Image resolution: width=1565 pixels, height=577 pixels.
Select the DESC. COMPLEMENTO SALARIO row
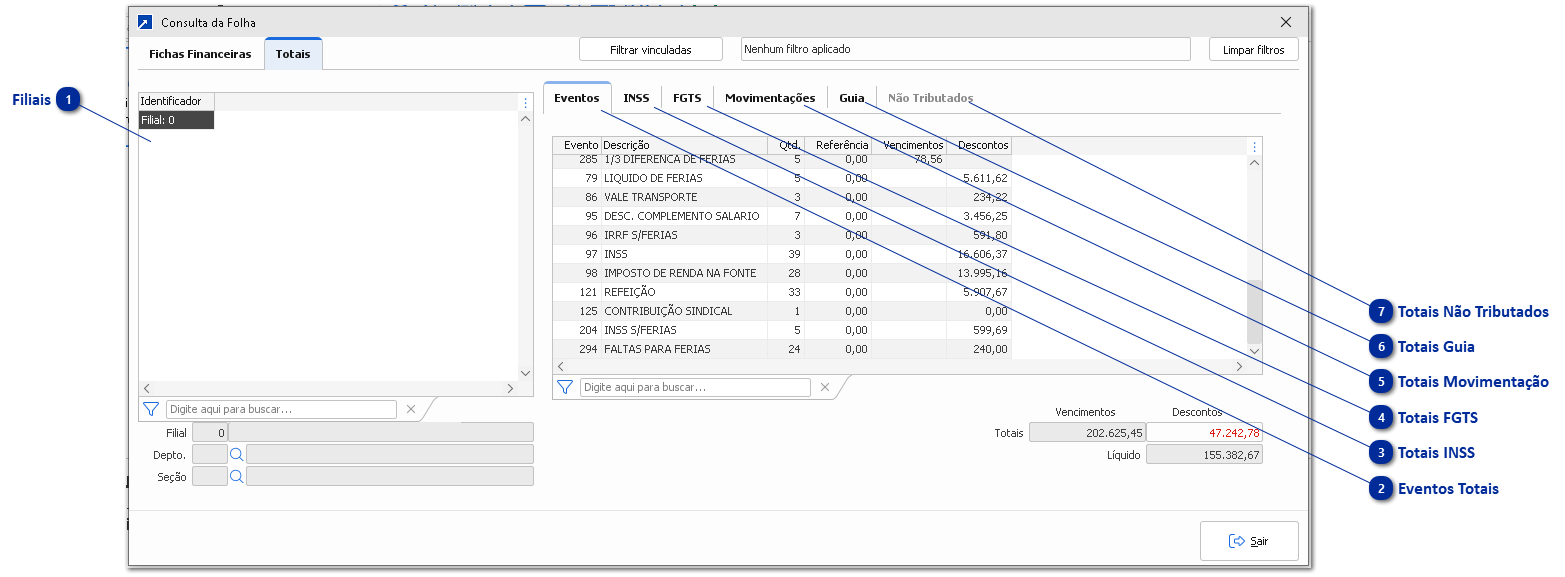(782, 216)
